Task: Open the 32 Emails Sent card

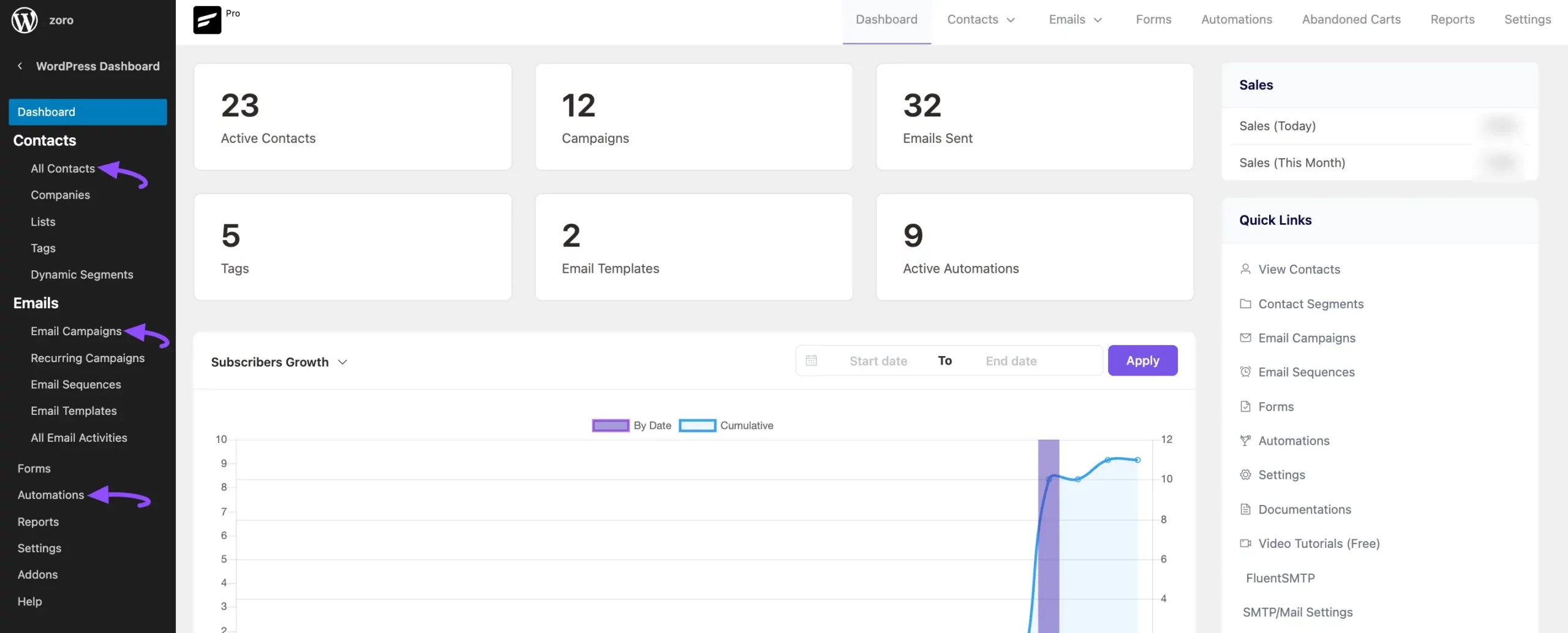Action: point(1035,117)
